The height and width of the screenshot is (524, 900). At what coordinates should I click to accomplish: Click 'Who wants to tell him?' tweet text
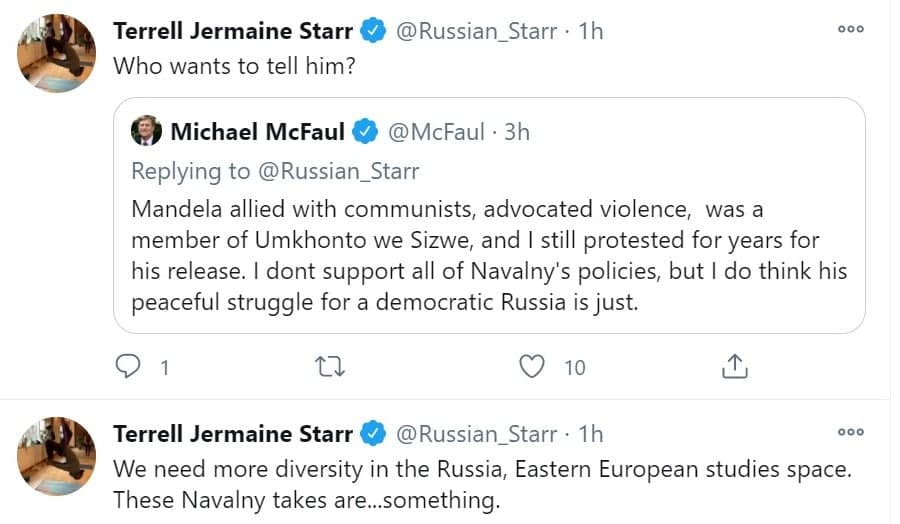[x=236, y=66]
